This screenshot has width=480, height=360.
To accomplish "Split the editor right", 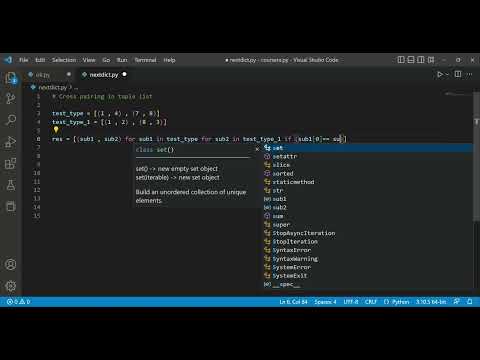I will [x=458, y=74].
